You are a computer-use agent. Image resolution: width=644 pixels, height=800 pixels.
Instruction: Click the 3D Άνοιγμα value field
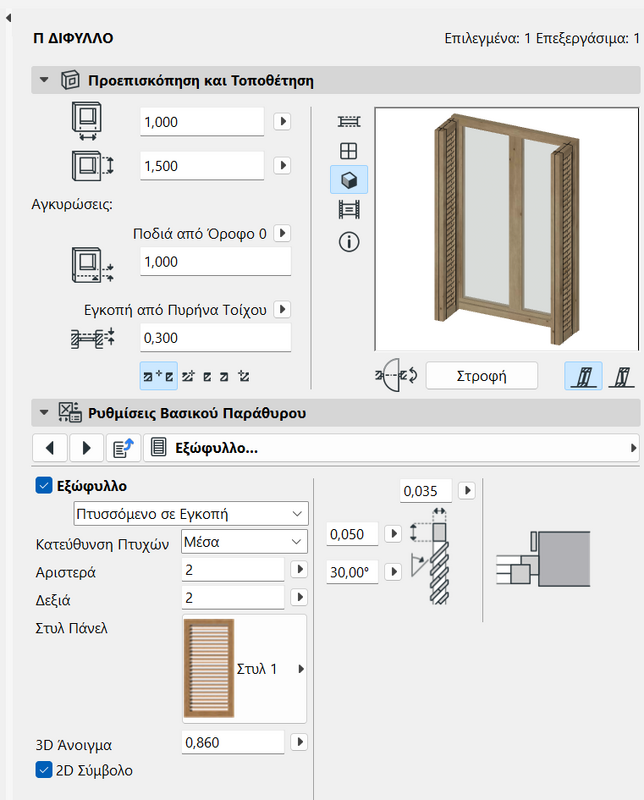pyautogui.click(x=233, y=742)
